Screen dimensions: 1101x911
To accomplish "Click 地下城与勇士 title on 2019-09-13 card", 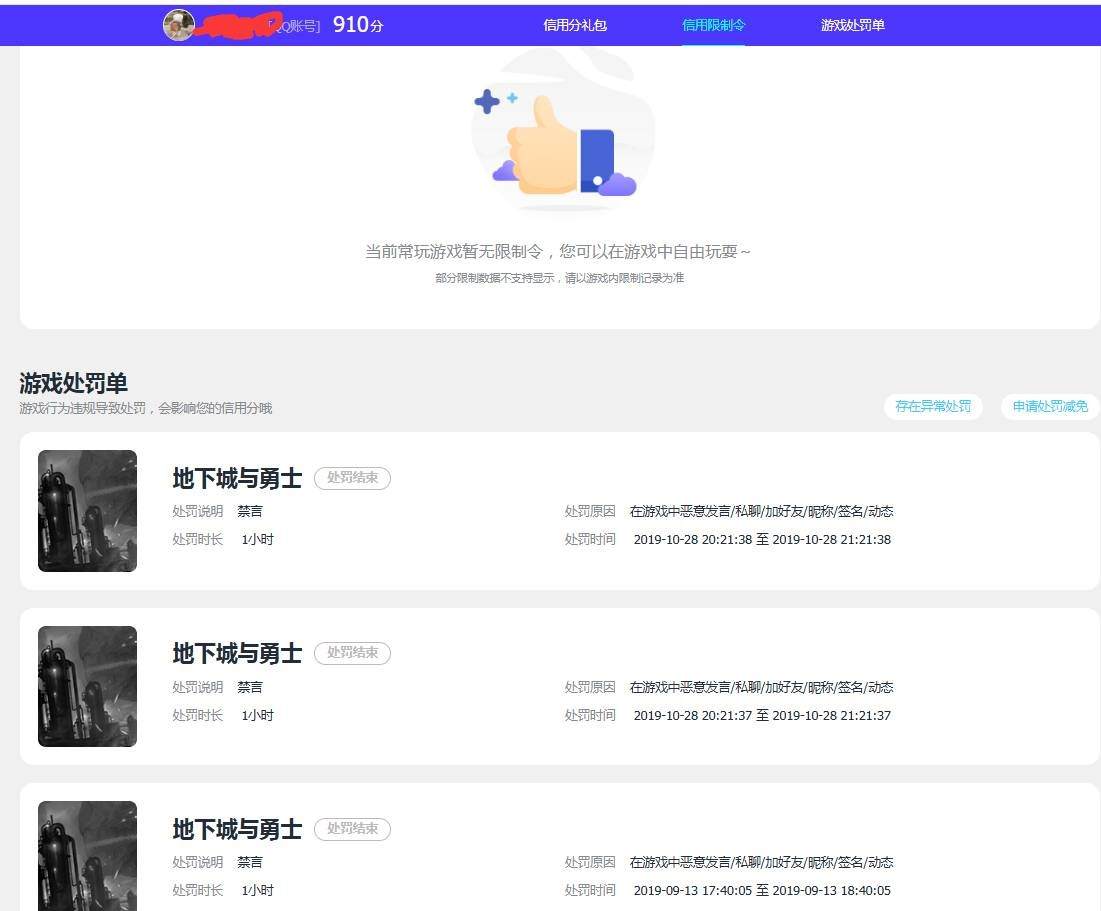I will click(x=237, y=830).
